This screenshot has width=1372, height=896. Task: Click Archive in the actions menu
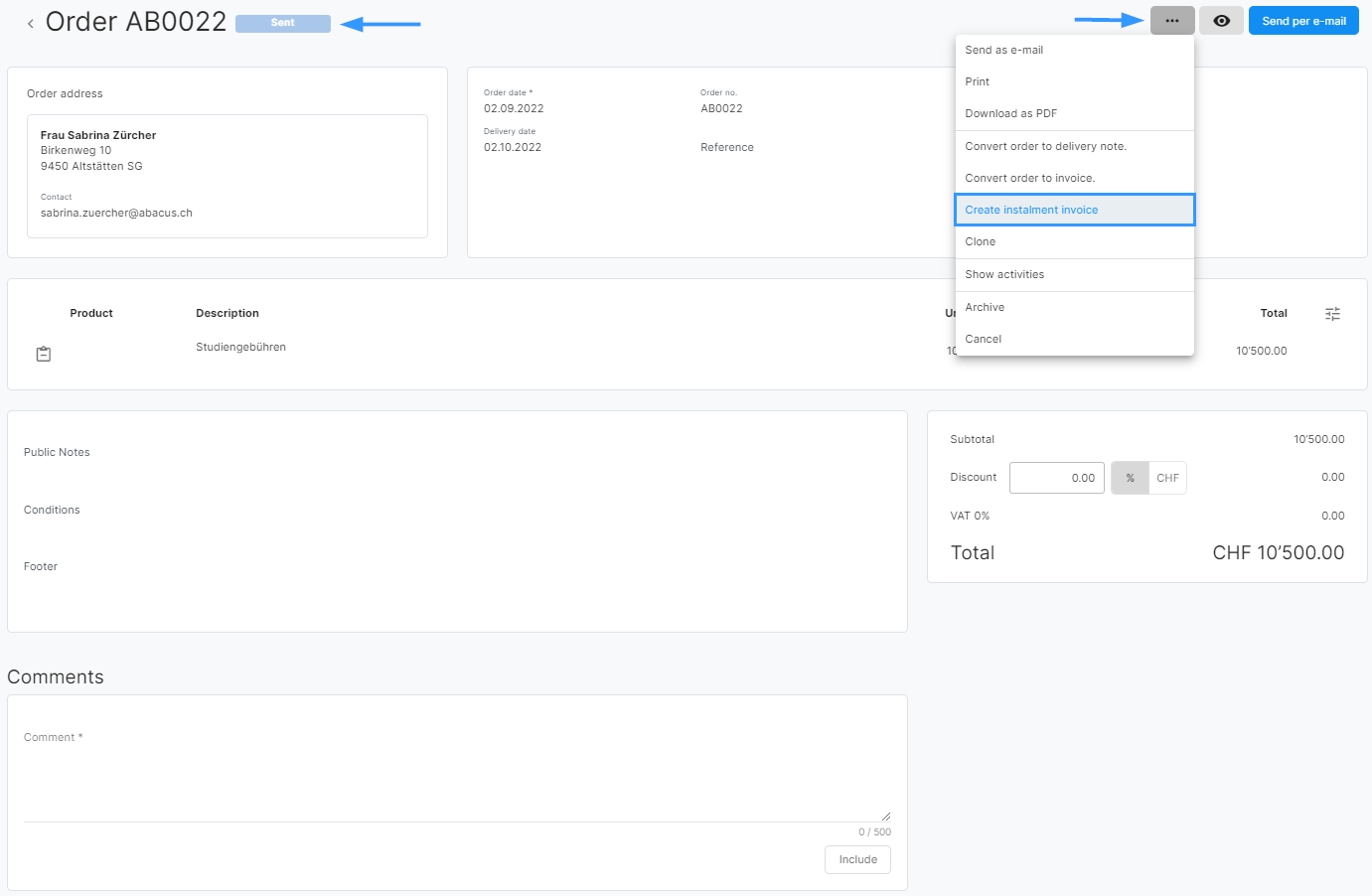click(x=985, y=307)
